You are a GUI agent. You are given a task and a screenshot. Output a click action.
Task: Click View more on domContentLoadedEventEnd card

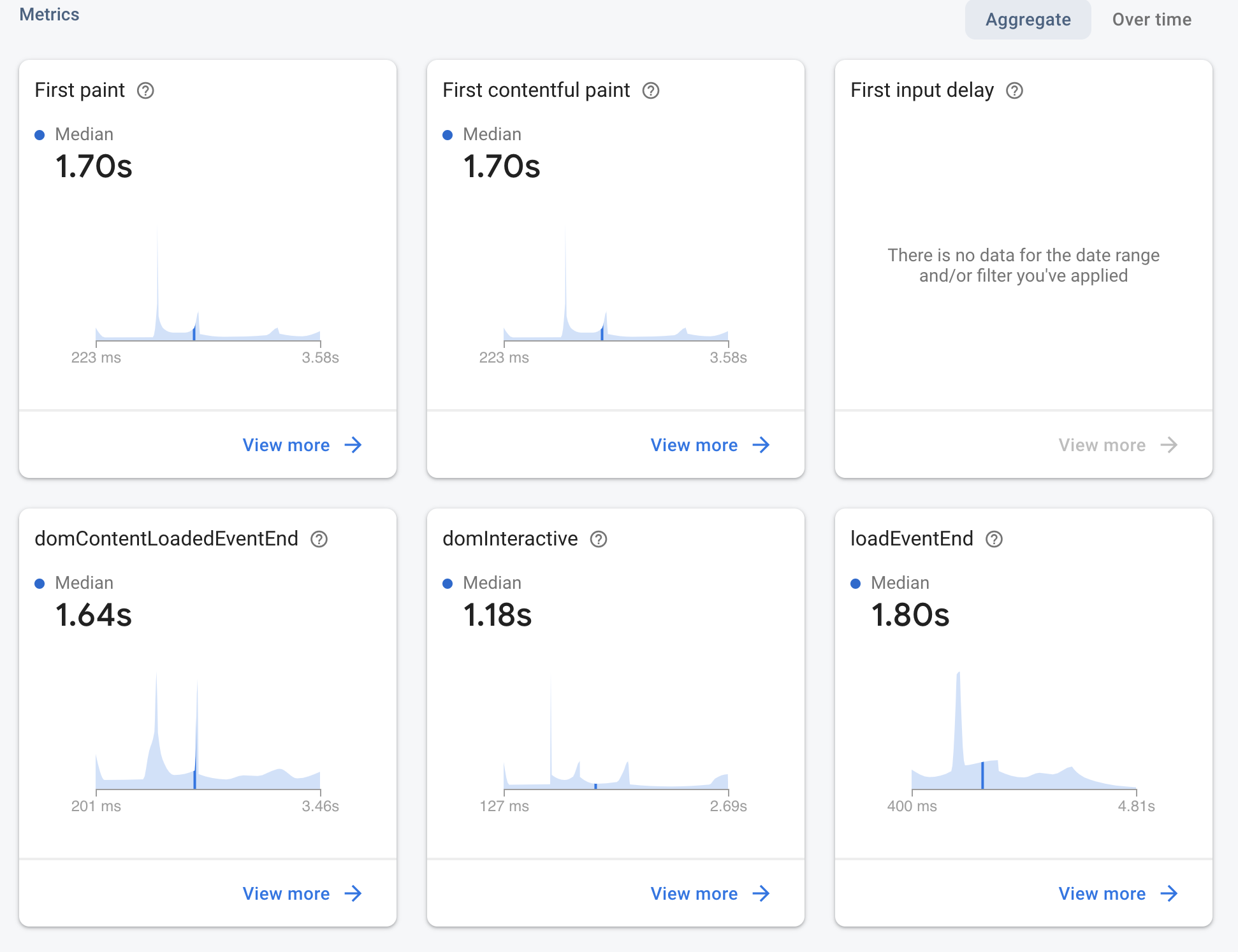click(302, 893)
